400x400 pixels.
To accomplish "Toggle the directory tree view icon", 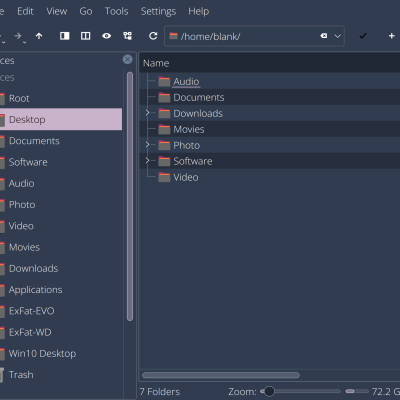I will (x=127, y=36).
